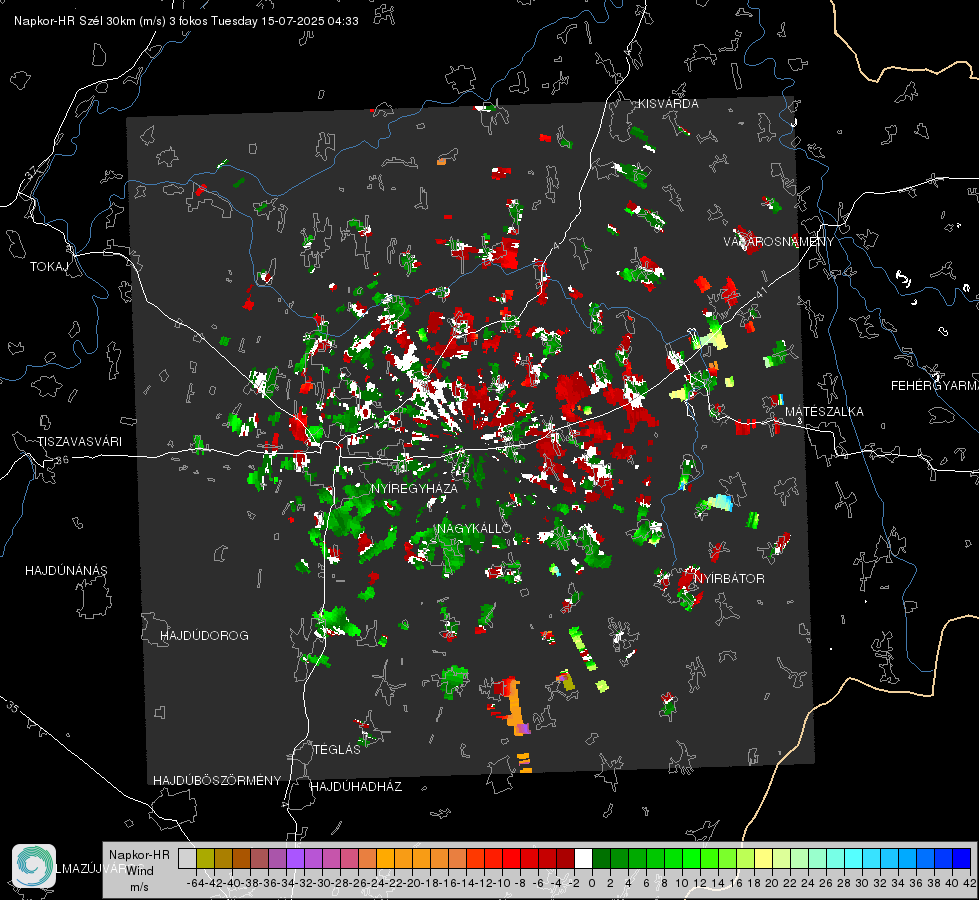Screen dimensions: 979x900
Task: Select the MÁTÉSZALKA town label
Action: (x=824, y=412)
